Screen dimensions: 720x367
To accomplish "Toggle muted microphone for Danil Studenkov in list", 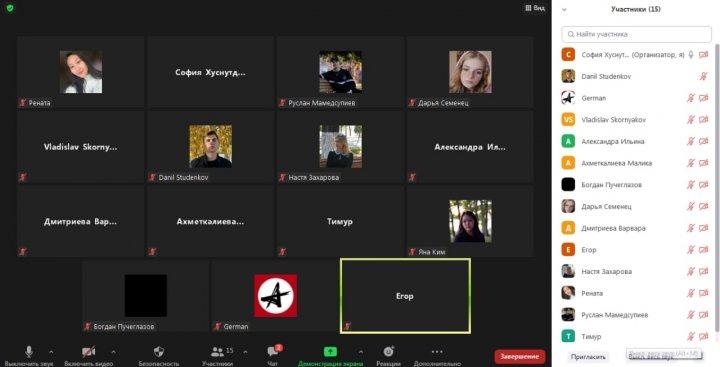I will click(x=703, y=76).
